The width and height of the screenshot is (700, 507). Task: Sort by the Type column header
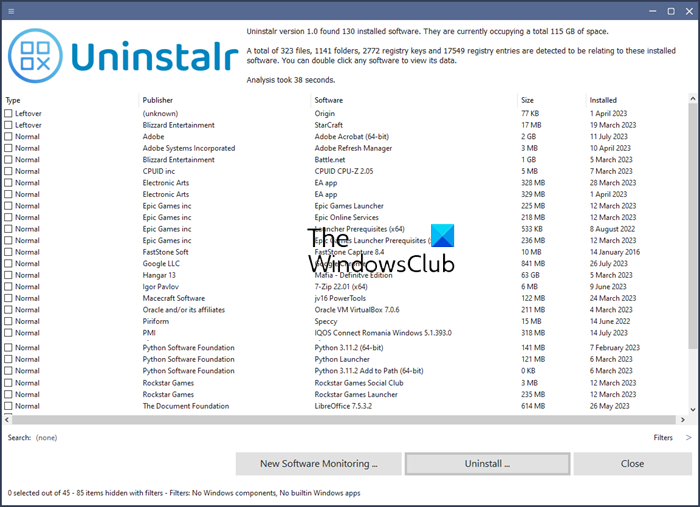[x=13, y=100]
